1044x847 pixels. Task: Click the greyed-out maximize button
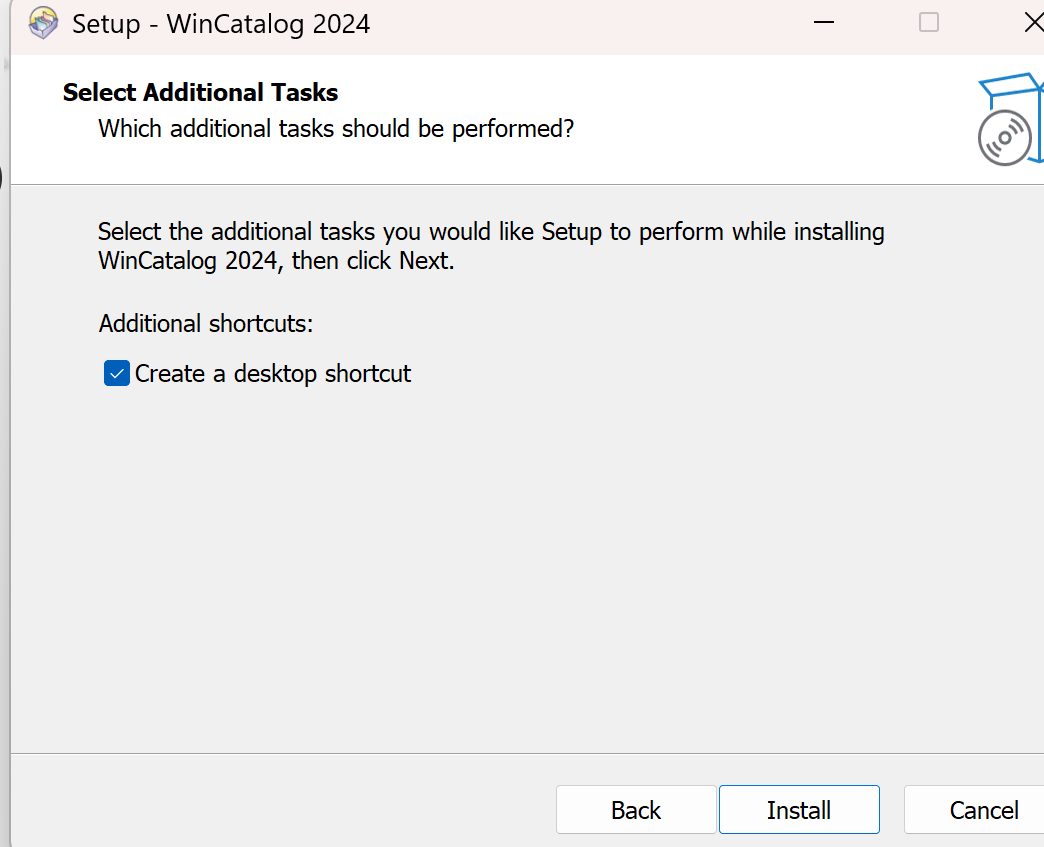pyautogui.click(x=929, y=23)
